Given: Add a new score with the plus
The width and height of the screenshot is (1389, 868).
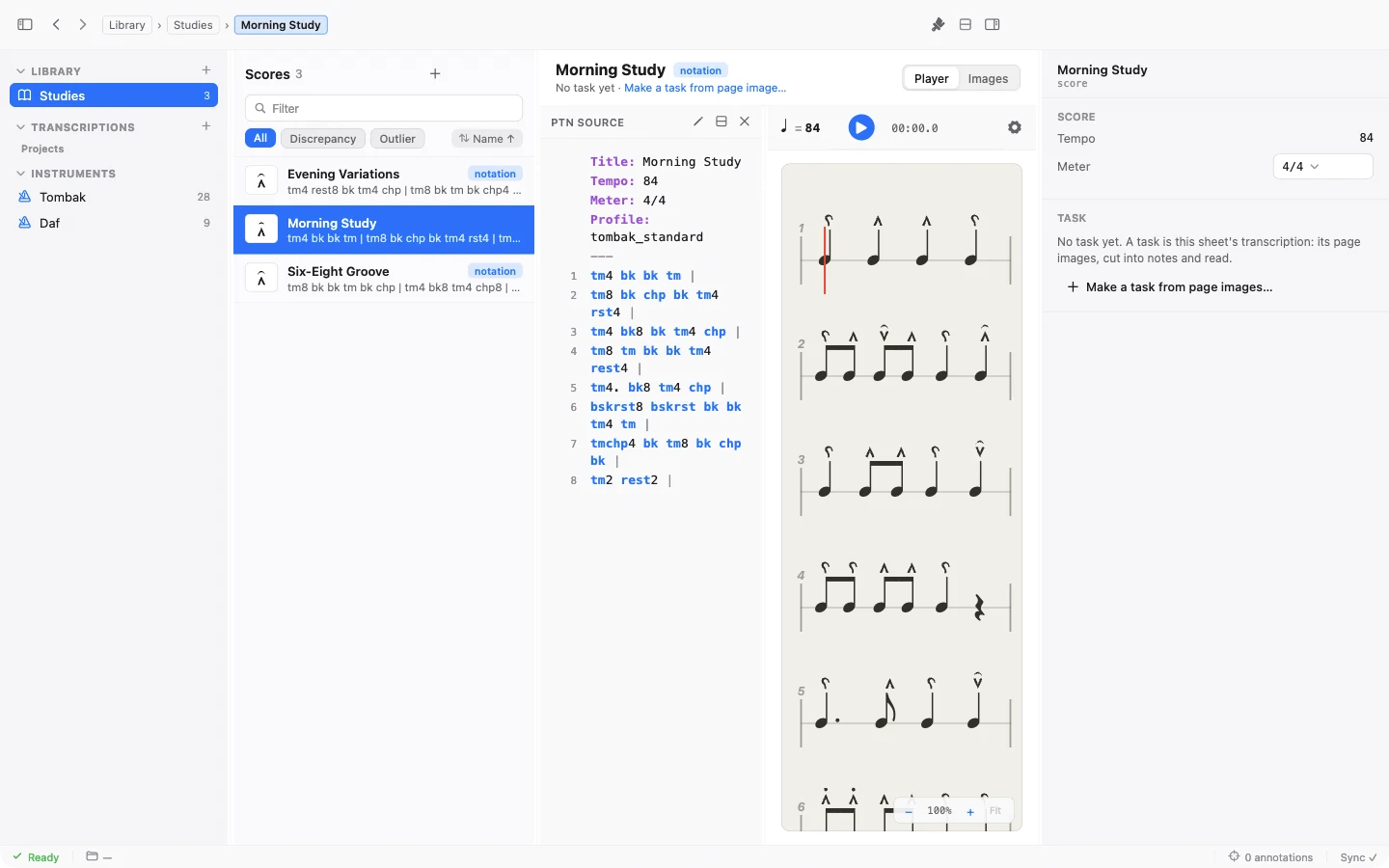Looking at the screenshot, I should click(x=435, y=74).
